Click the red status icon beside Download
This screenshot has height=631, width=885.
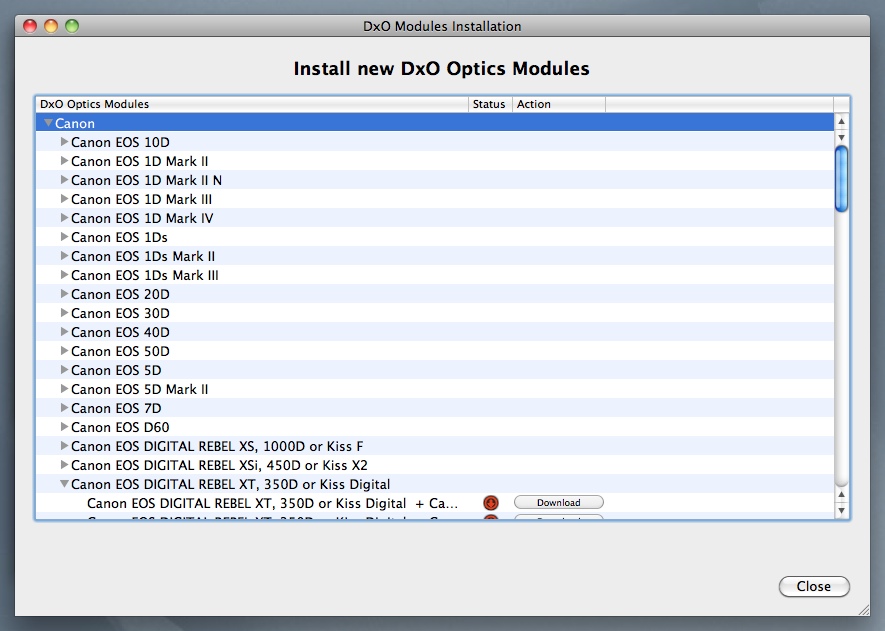coord(490,503)
